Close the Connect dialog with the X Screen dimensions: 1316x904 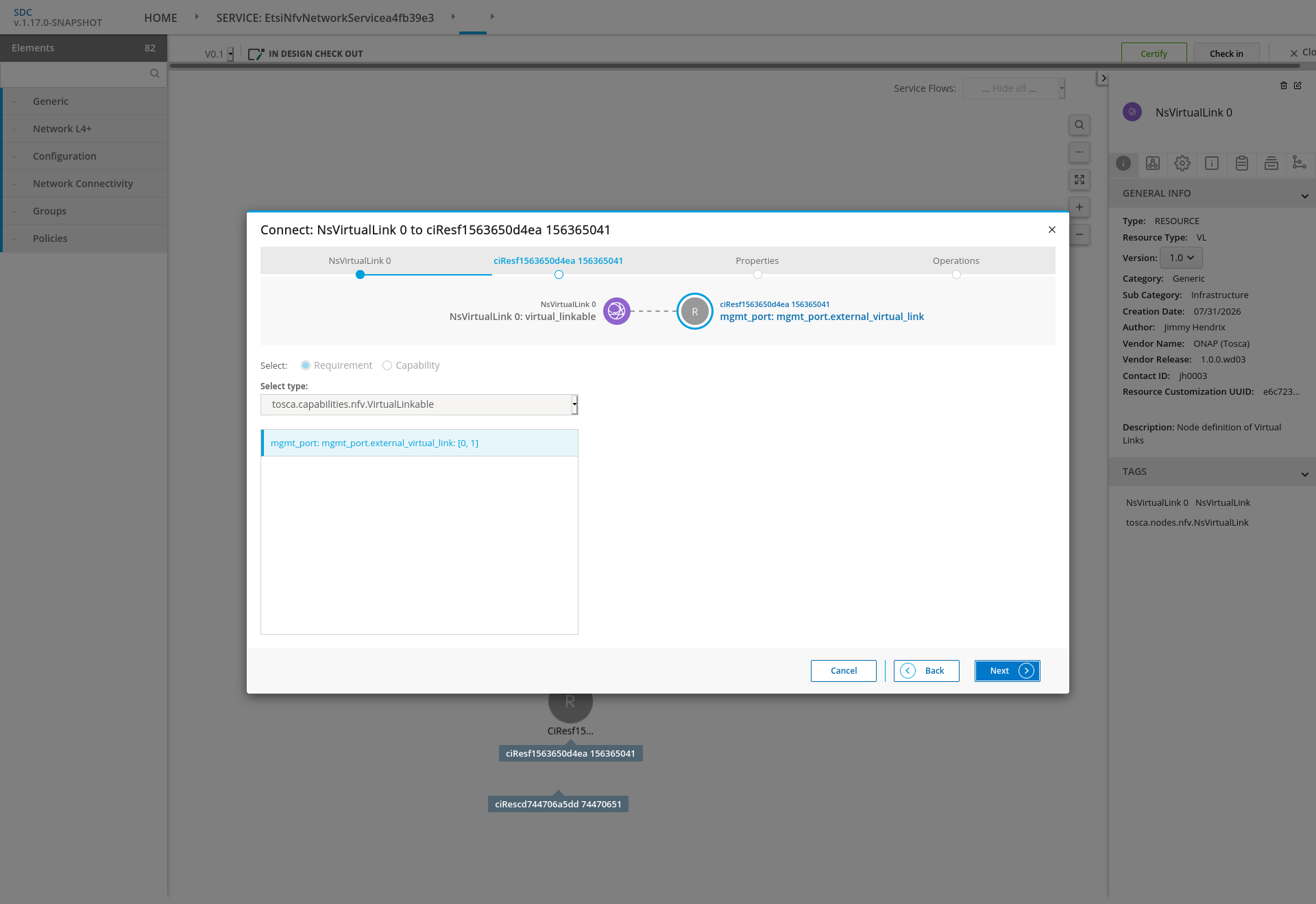coord(1052,230)
